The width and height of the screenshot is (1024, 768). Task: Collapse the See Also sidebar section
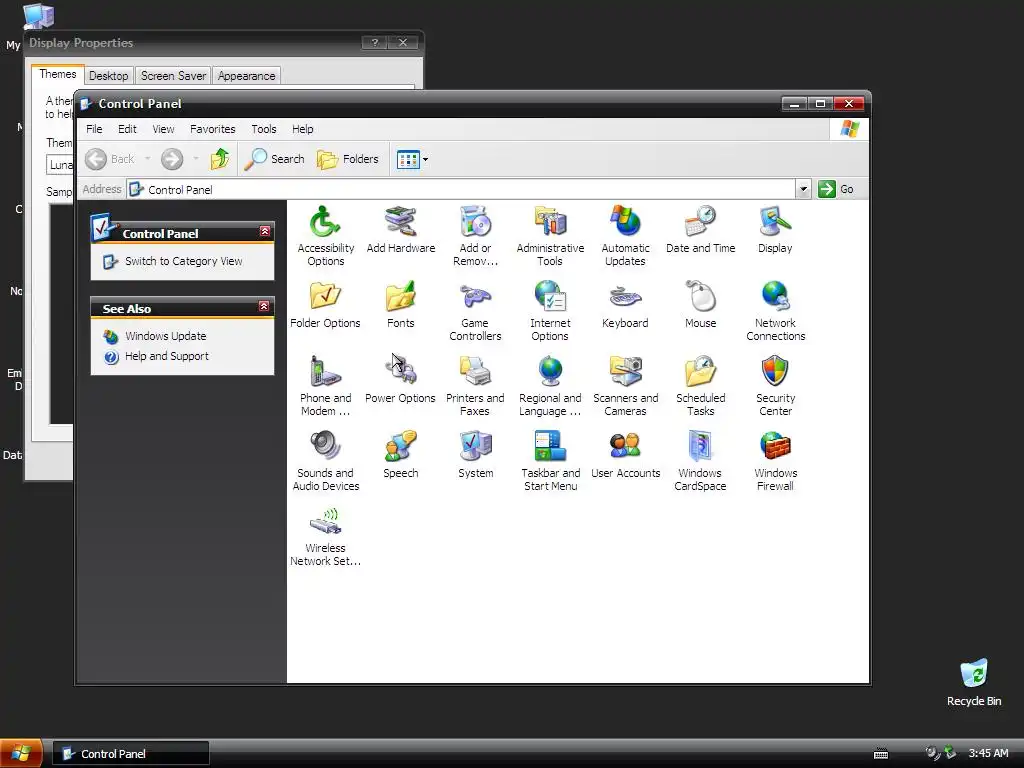264,306
